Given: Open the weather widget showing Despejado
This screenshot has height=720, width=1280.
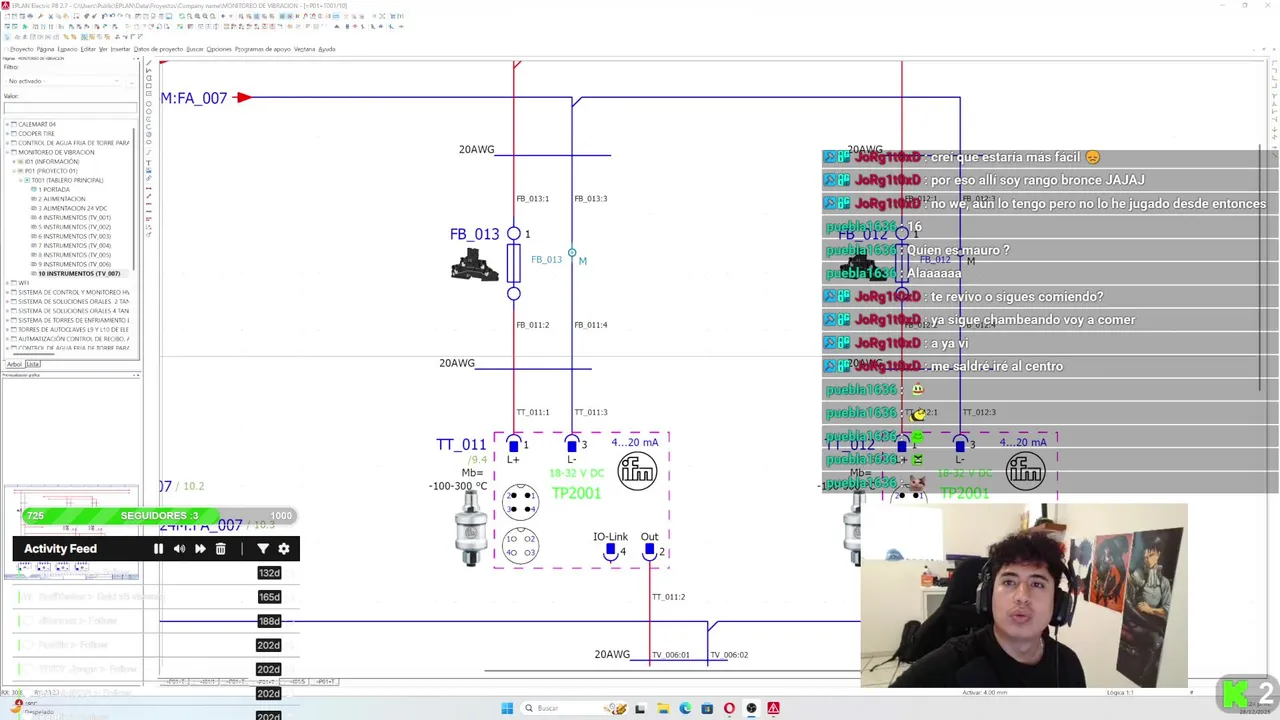Looking at the screenshot, I should (30, 707).
